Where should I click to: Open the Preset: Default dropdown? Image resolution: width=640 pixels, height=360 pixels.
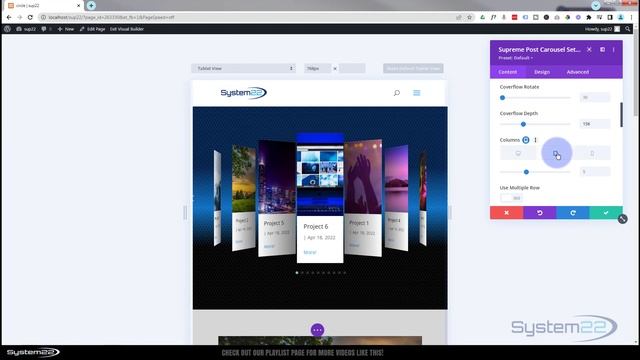pyautogui.click(x=515, y=58)
